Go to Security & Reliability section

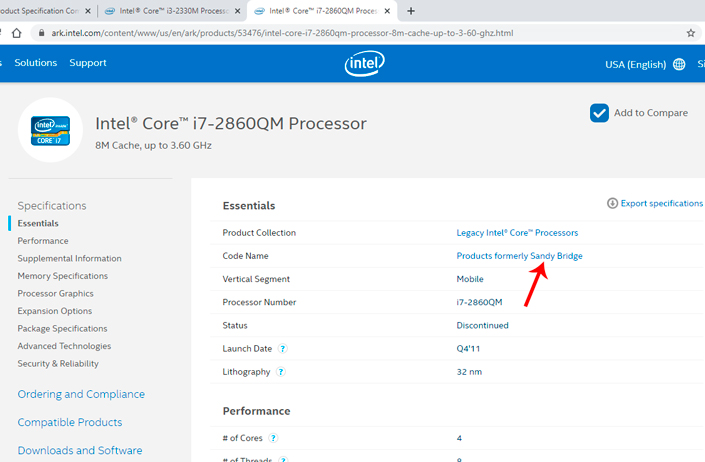58,364
